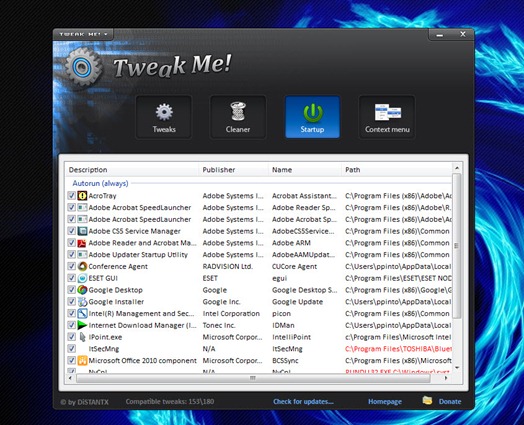The width and height of the screenshot is (524, 425).
Task: Click the Donate link
Action: [450, 402]
